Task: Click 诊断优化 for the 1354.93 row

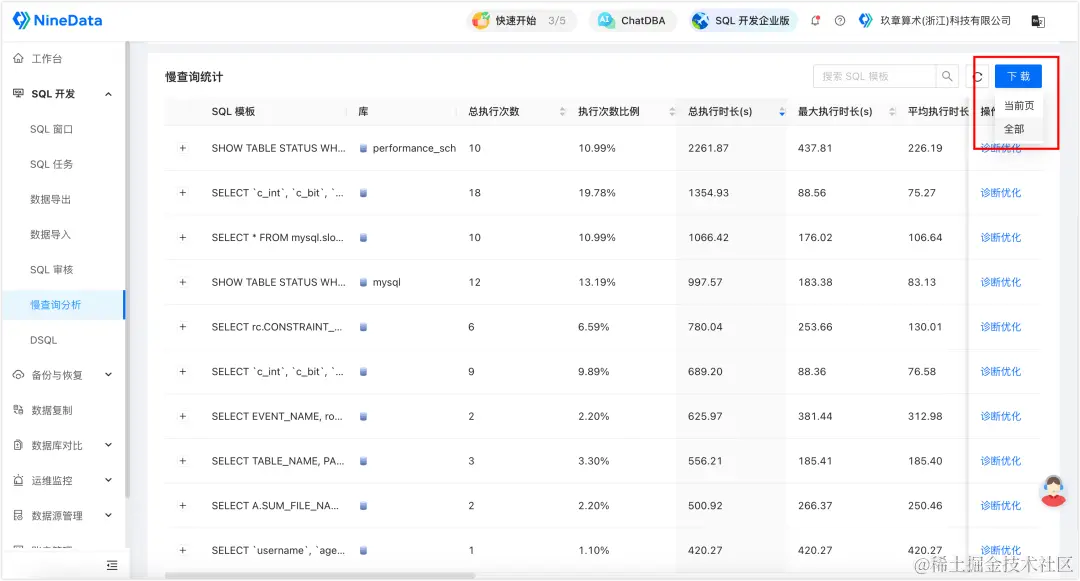Action: pos(1001,193)
